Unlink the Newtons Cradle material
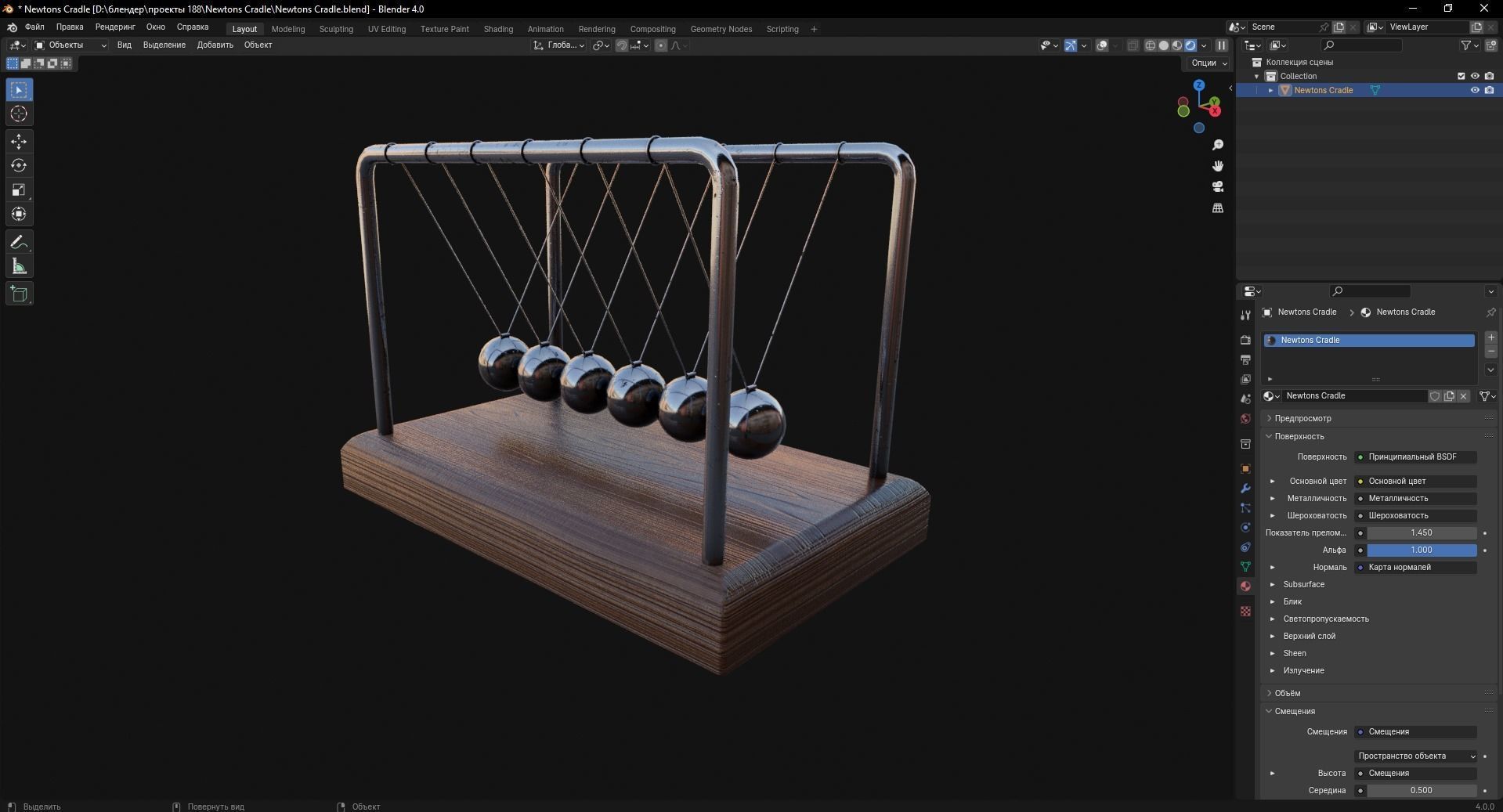This screenshot has height=812, width=1503. 1463,396
